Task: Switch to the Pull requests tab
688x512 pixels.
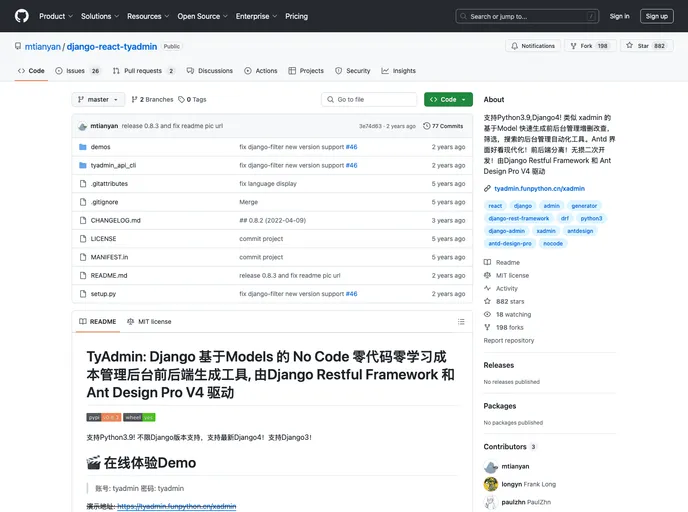Action: point(143,71)
